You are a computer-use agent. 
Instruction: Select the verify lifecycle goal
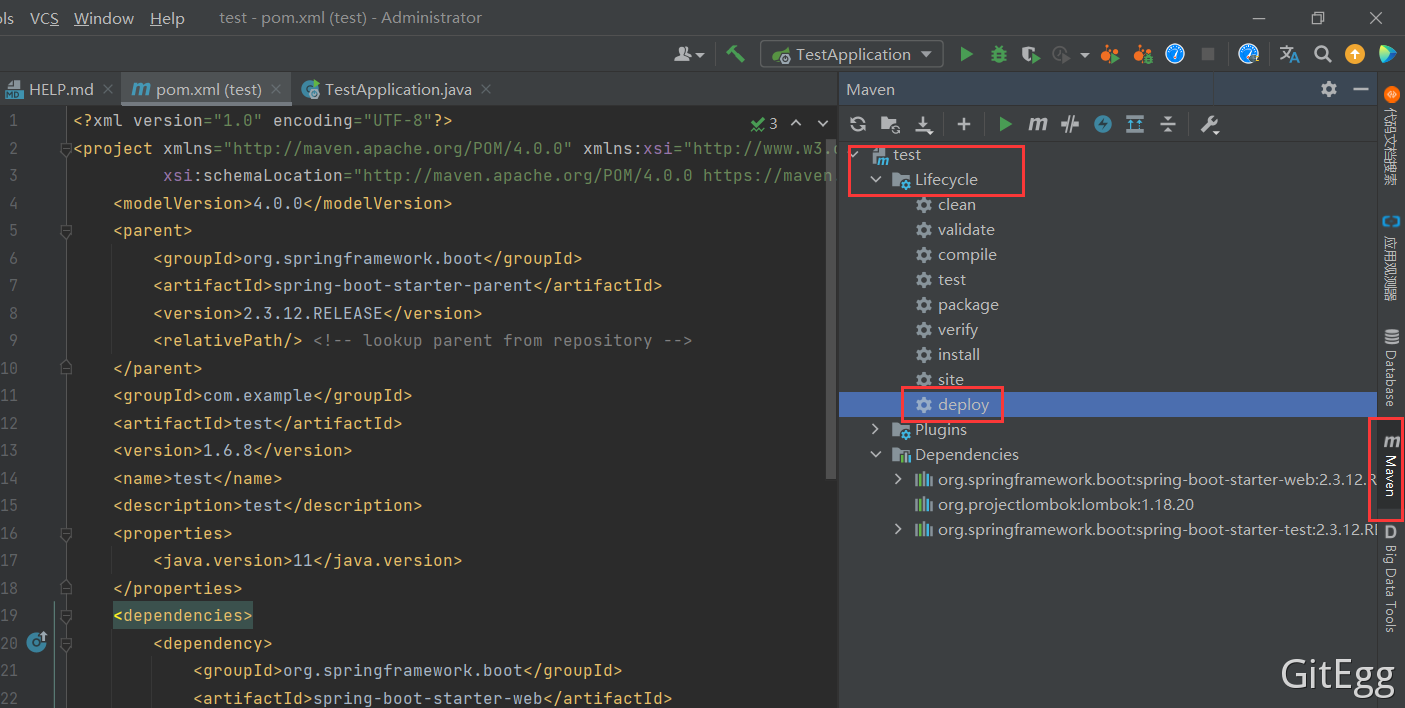(x=947, y=329)
